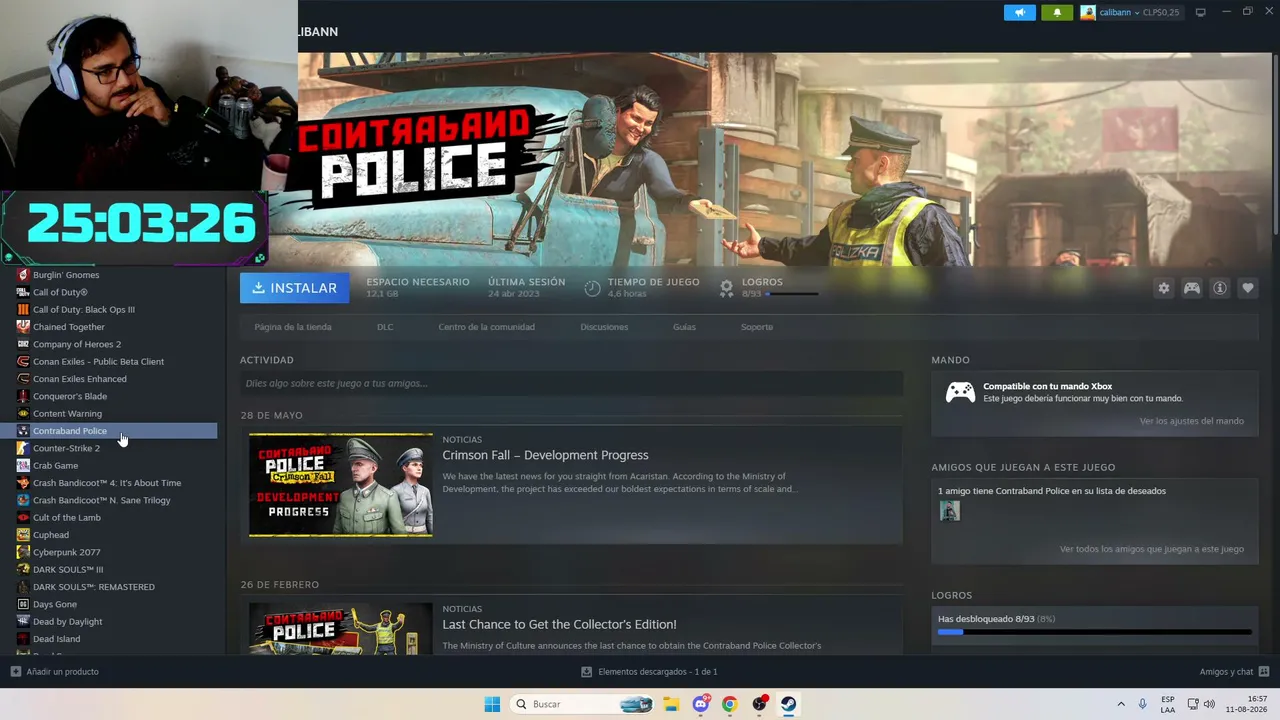Click the Amigos y chat icon
This screenshot has width=1280, height=720.
[x=1264, y=671]
